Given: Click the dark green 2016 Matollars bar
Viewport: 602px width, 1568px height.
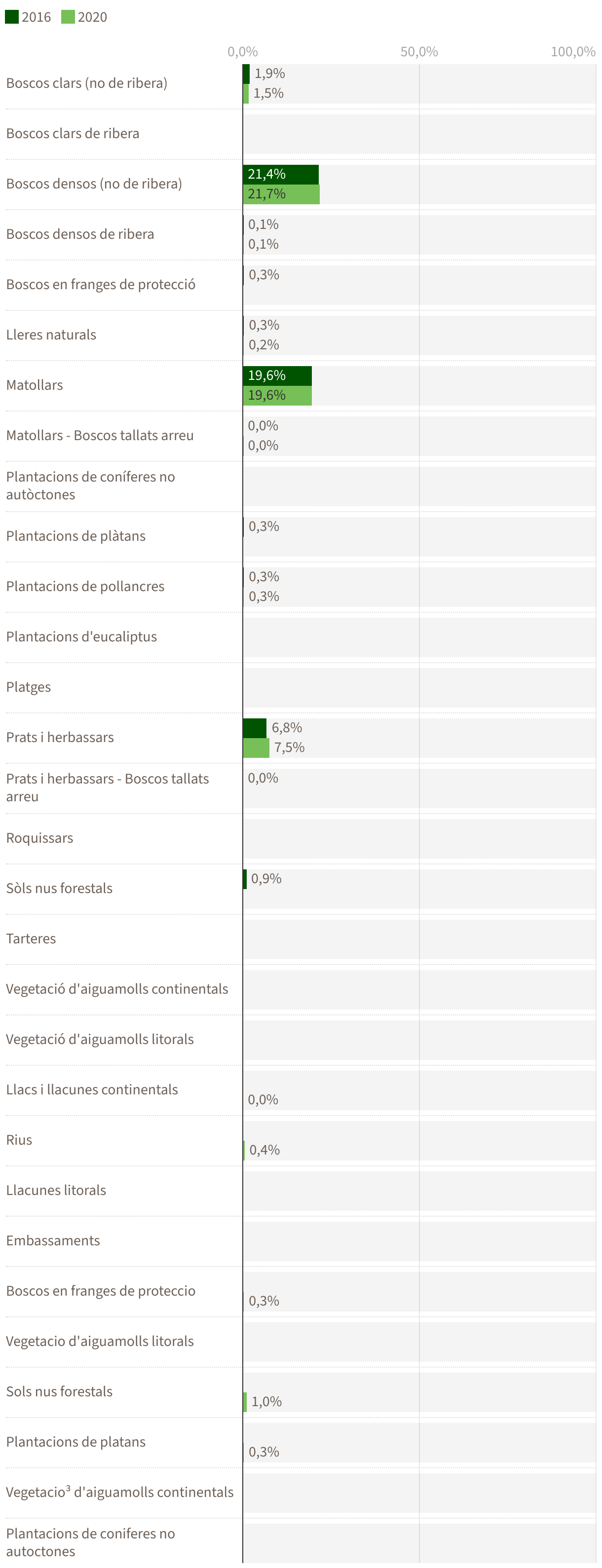Looking at the screenshot, I should [277, 375].
